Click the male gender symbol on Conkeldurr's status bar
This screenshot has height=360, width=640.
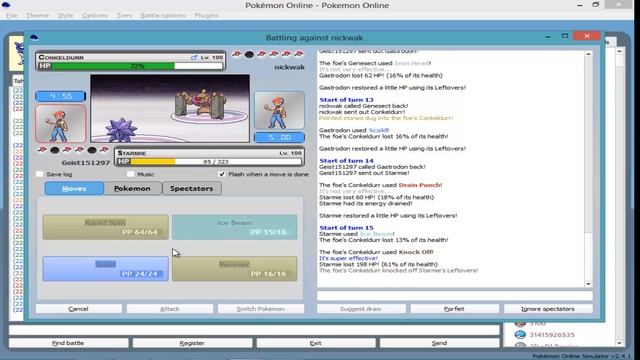pyautogui.click(x=194, y=58)
